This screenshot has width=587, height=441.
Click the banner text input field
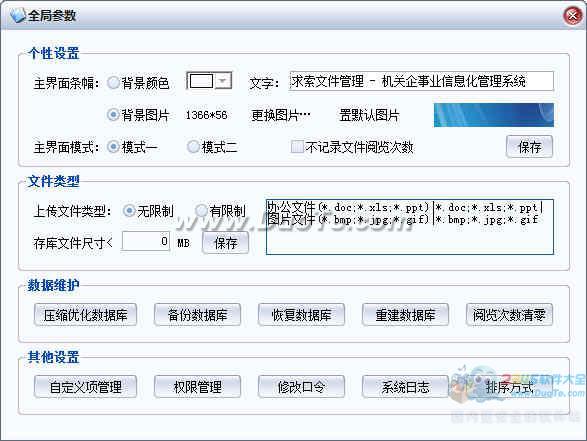pos(421,81)
